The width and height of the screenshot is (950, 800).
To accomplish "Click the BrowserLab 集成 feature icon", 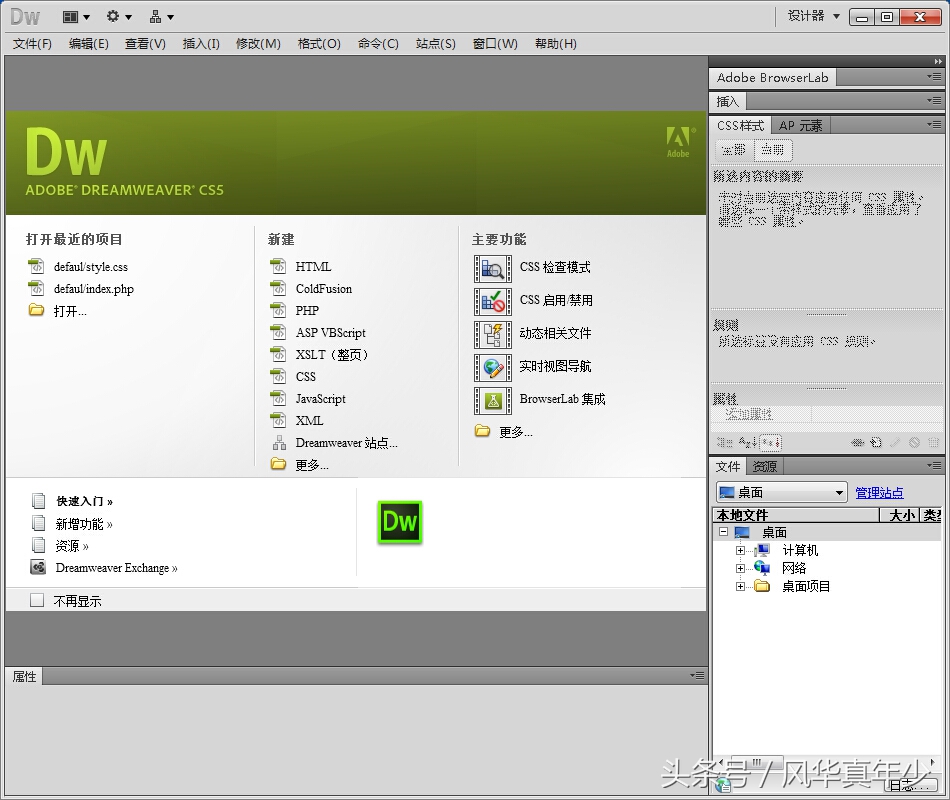I will [x=493, y=401].
